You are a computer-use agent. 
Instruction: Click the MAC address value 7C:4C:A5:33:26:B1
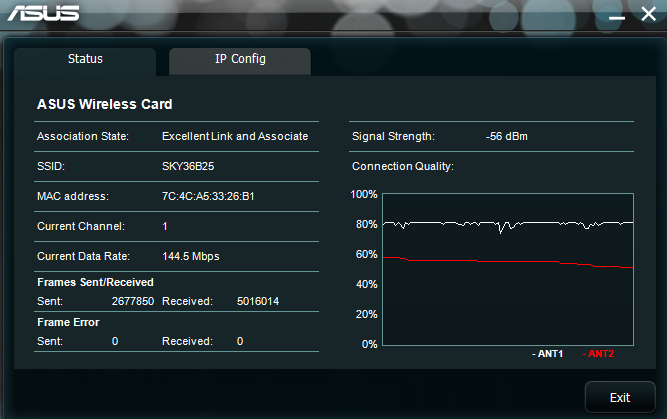pos(208,196)
